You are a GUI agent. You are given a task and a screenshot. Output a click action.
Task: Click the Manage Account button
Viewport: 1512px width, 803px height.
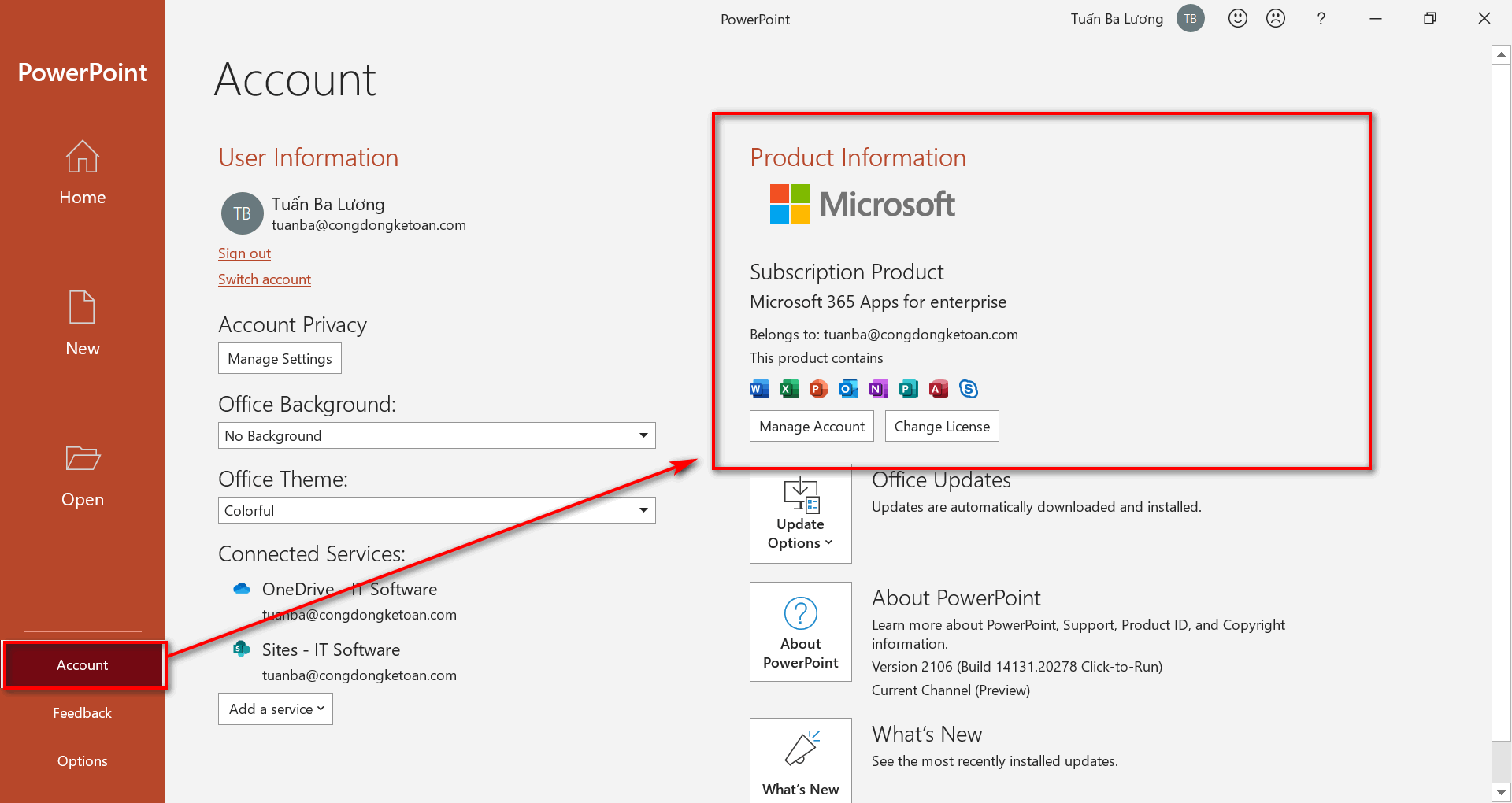click(x=811, y=426)
